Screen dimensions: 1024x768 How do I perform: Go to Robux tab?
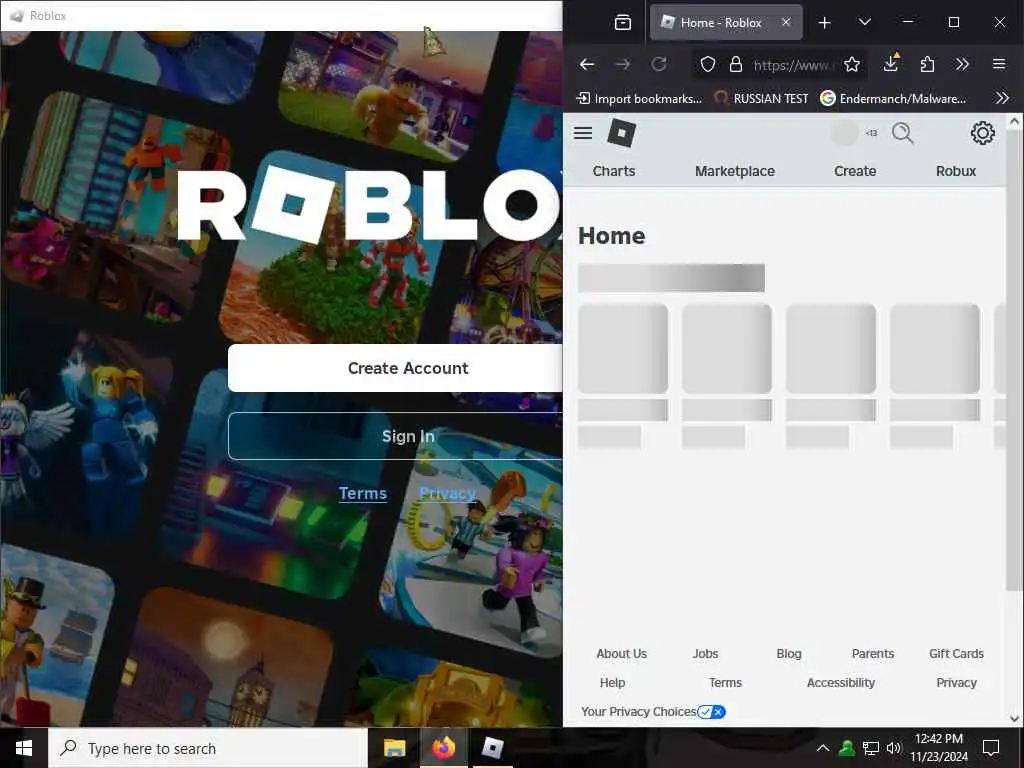(x=955, y=171)
